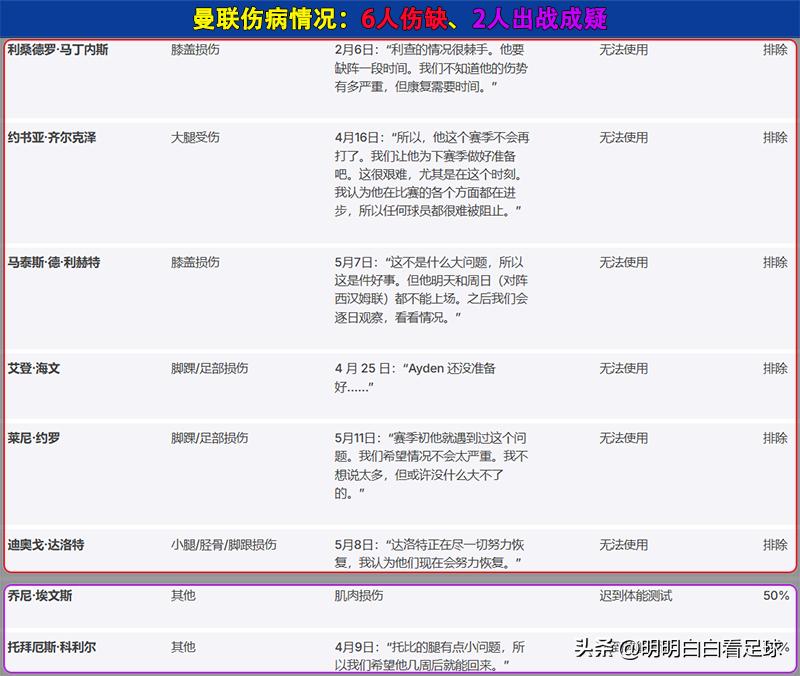Click the 4月9日 quote about 托比
The image size is (800, 676).
click(430, 656)
